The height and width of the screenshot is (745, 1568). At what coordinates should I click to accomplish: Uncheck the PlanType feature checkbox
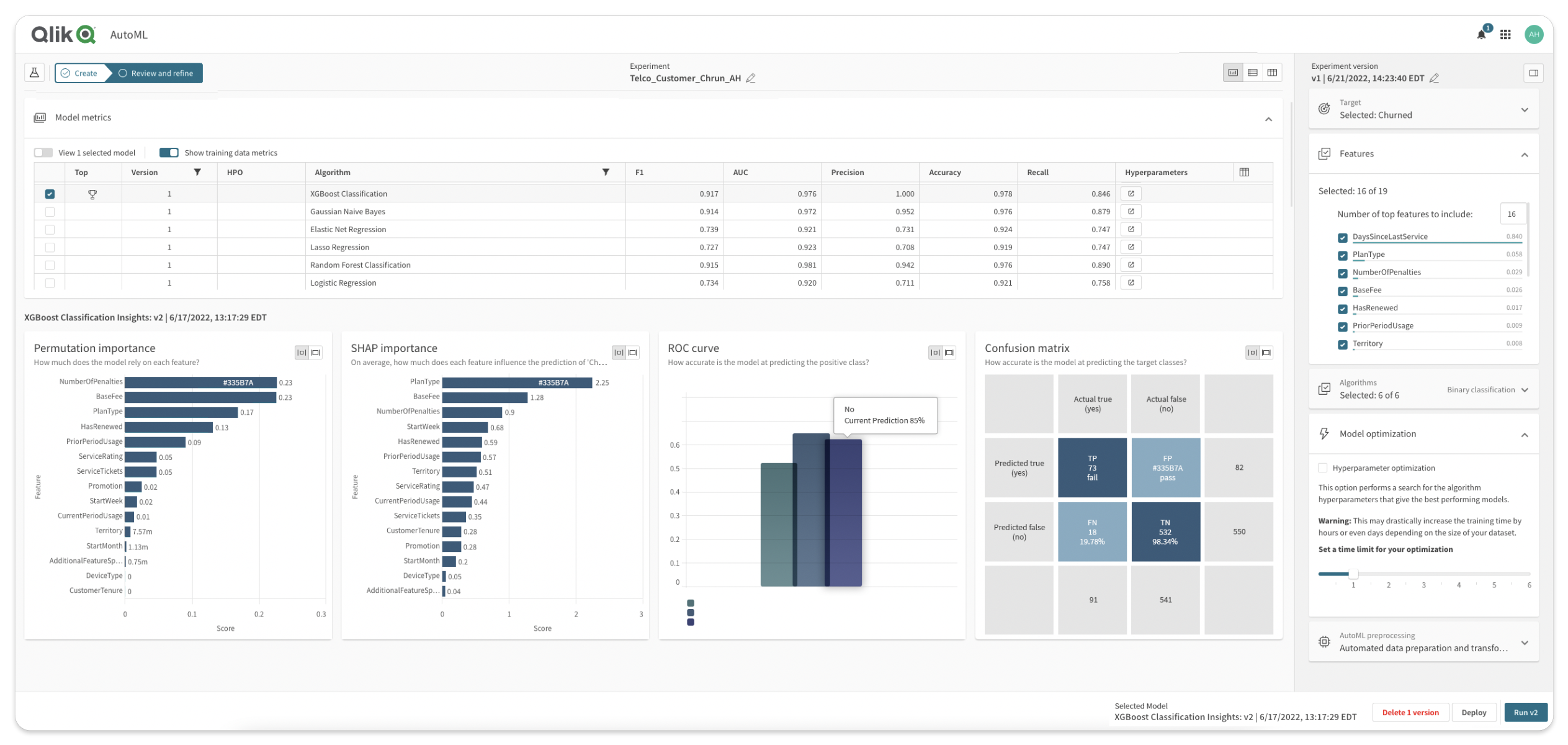click(1343, 255)
